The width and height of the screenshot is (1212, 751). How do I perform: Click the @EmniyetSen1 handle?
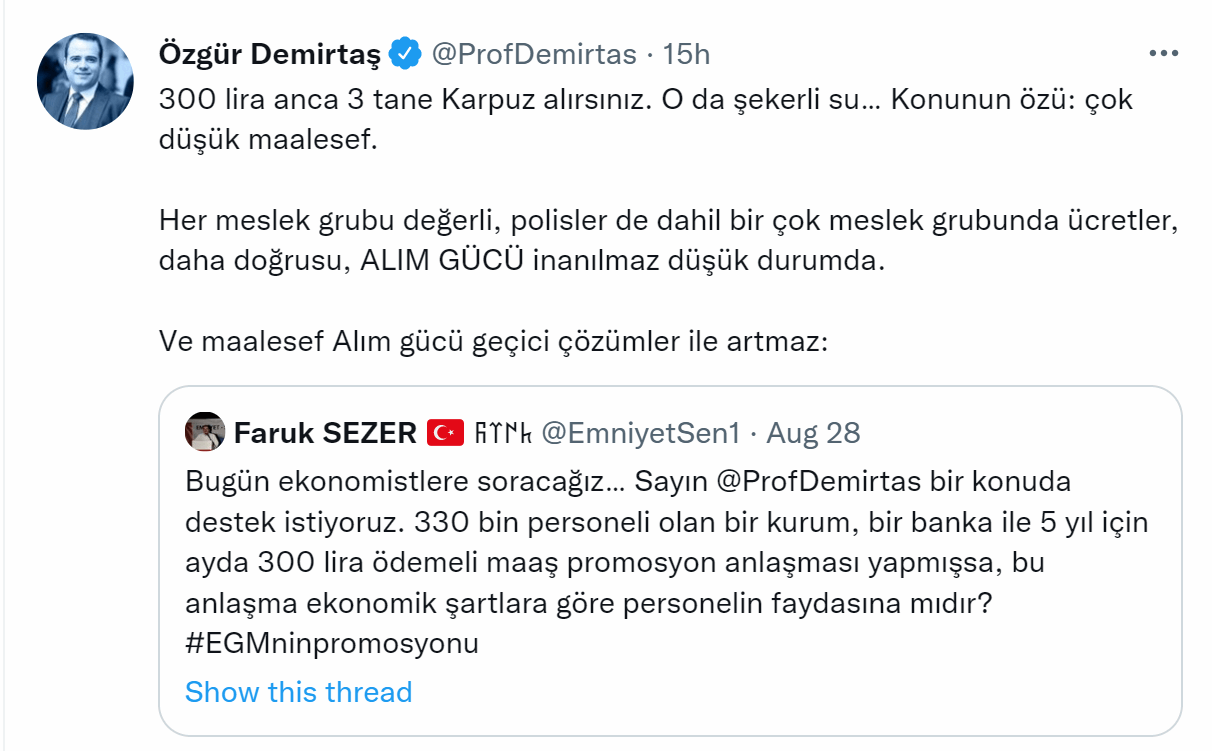(x=641, y=433)
